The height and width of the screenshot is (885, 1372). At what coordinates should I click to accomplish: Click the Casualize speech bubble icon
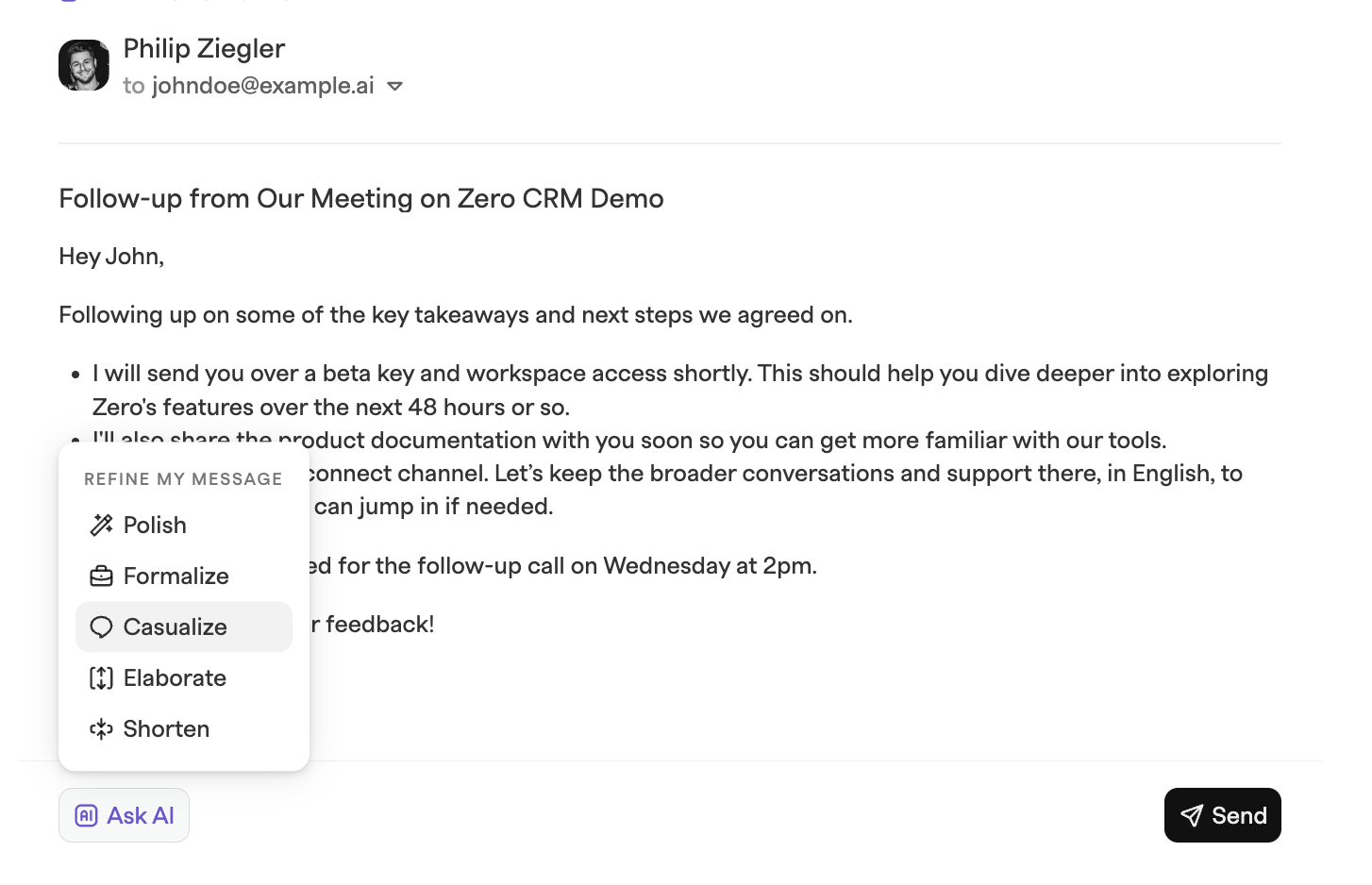pyautogui.click(x=101, y=627)
